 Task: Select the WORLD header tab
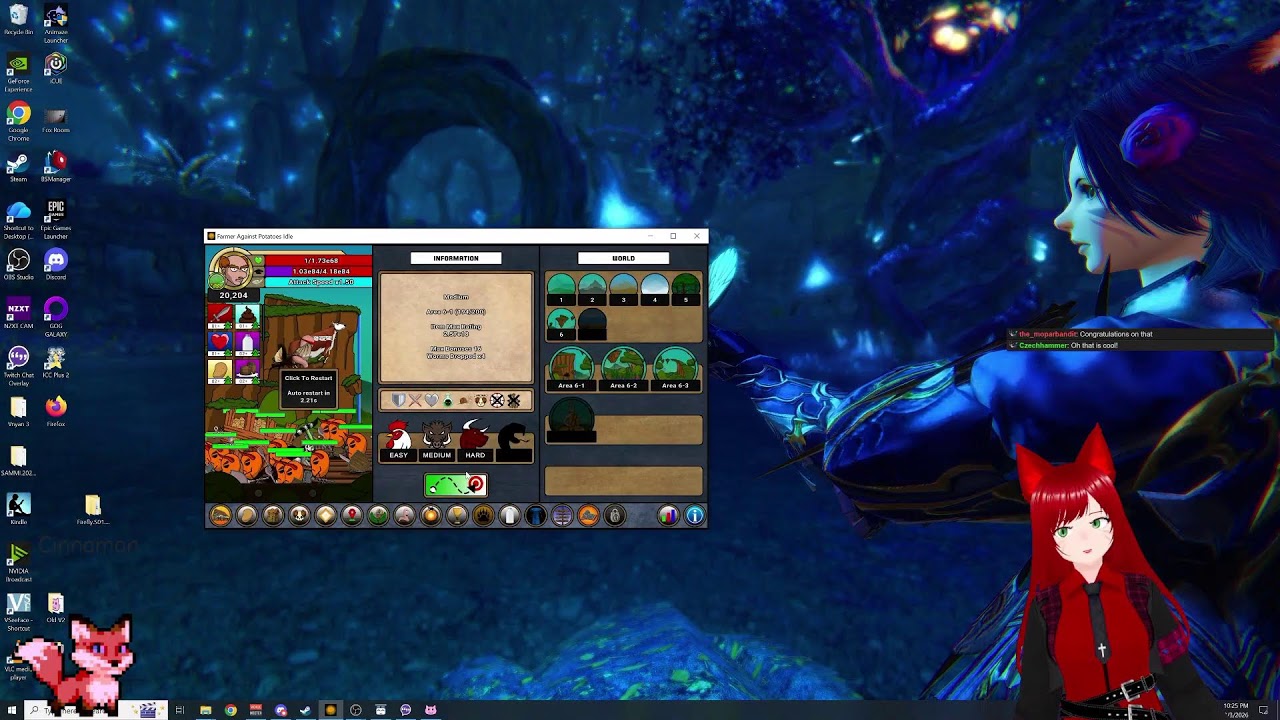[623, 258]
